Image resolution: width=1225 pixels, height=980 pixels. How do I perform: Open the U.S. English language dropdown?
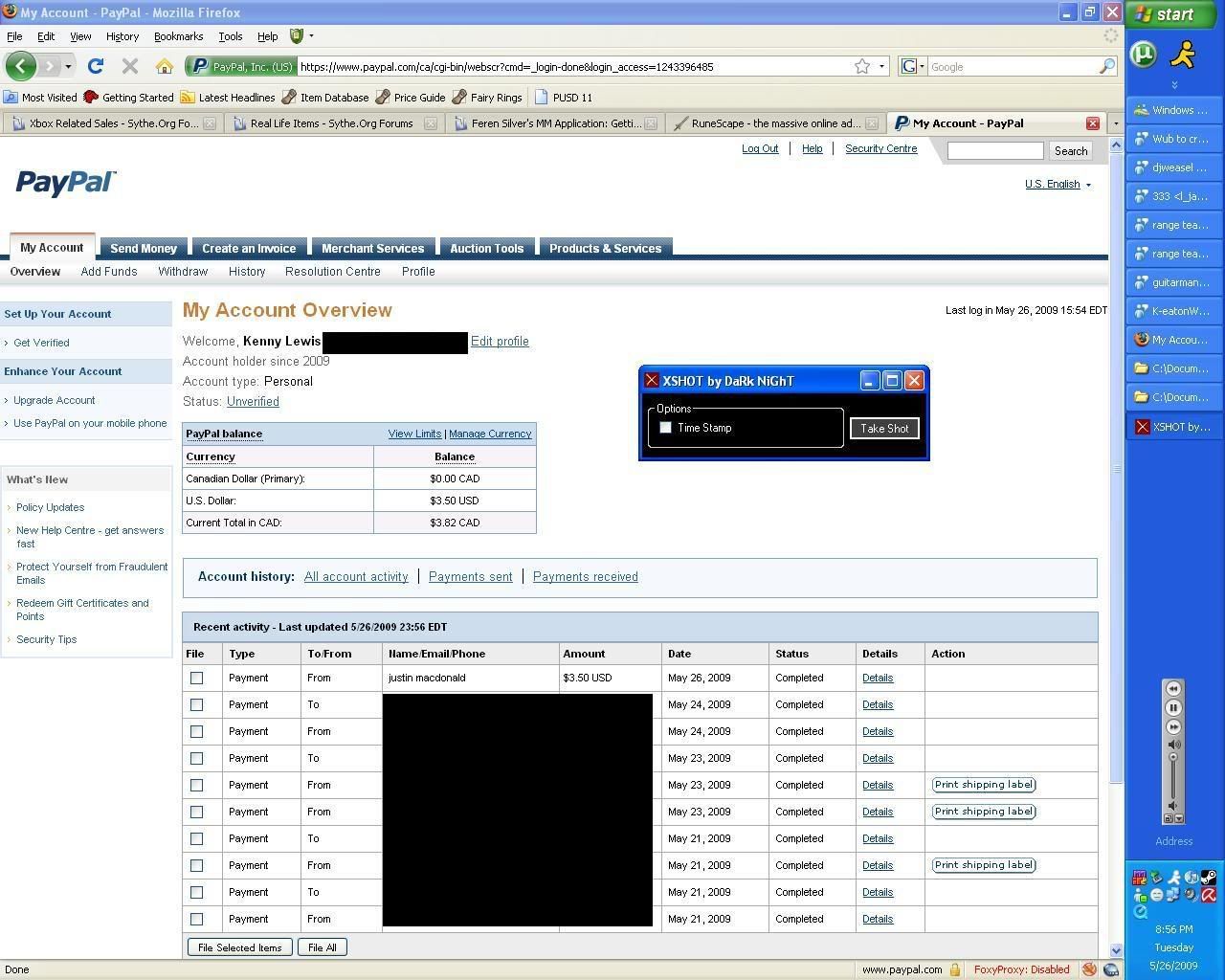(1058, 184)
